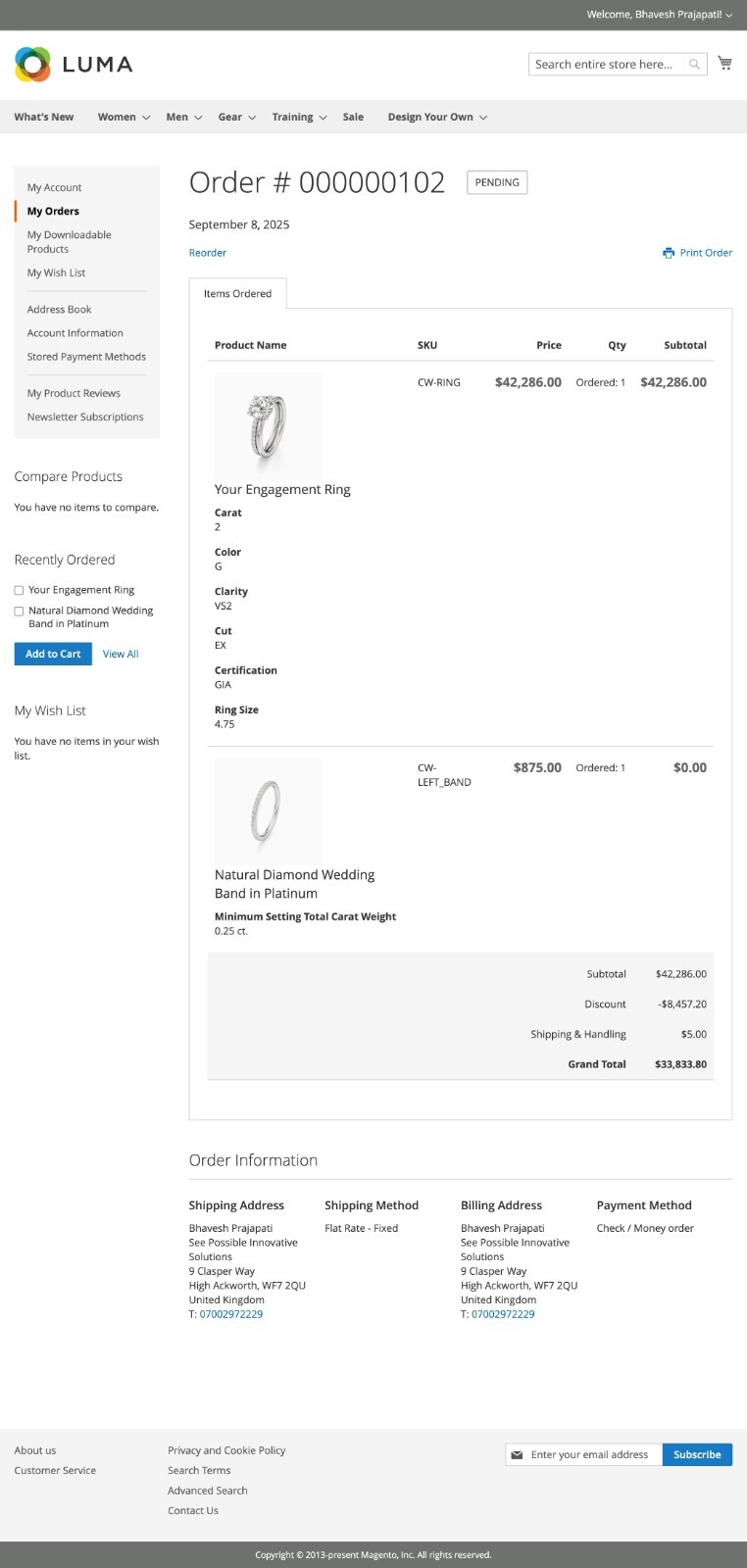Viewport: 747px width, 1568px height.
Task: Check the Natural Diamond Wedding Band checkbox
Action: point(18,610)
